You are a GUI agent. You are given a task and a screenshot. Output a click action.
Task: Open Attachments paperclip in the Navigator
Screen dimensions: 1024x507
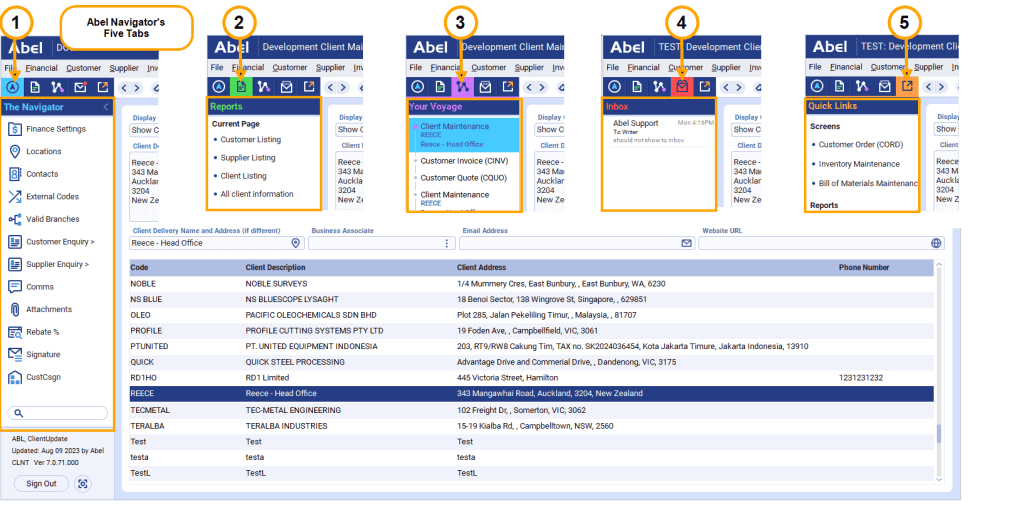coord(15,309)
